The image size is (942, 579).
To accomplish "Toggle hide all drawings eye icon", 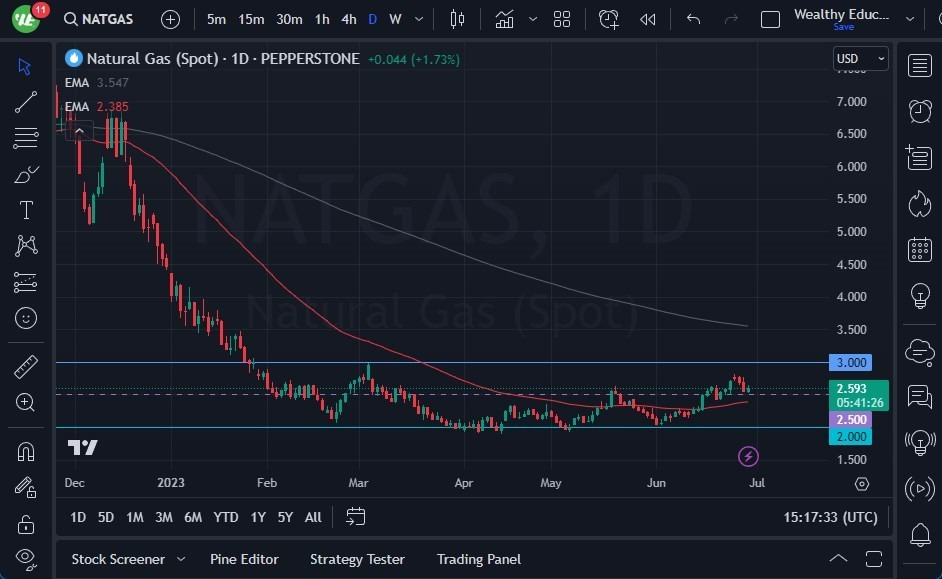I will coord(26,559).
